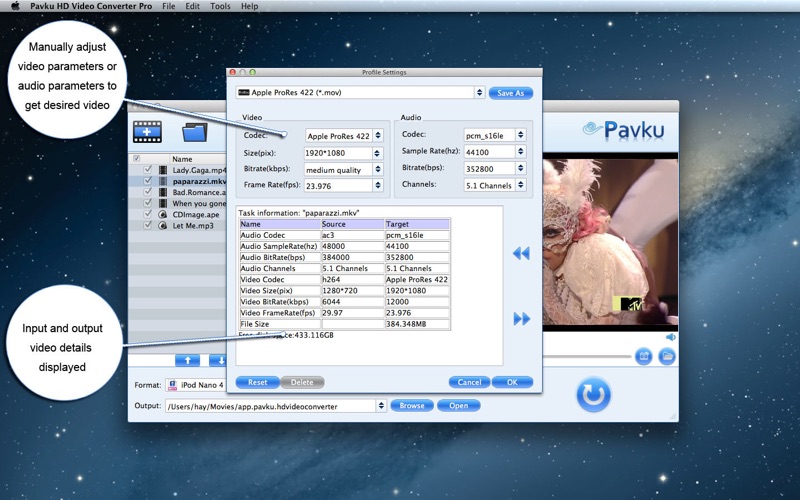Toggle the select-all checkbox in the list header
Screen dimensions: 800x500
tap(136, 159)
